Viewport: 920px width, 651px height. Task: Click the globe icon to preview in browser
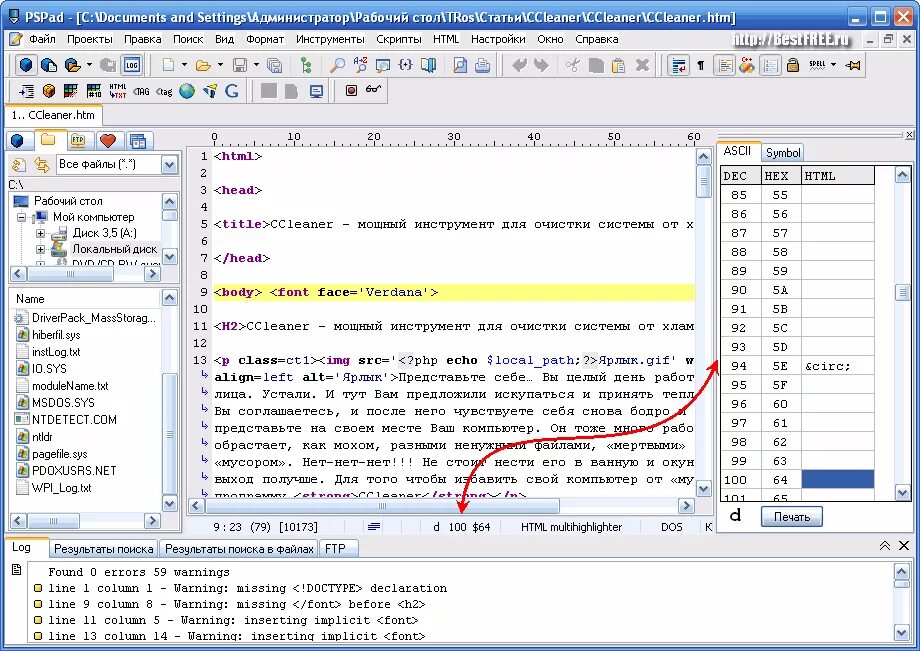pyautogui.click(x=185, y=90)
